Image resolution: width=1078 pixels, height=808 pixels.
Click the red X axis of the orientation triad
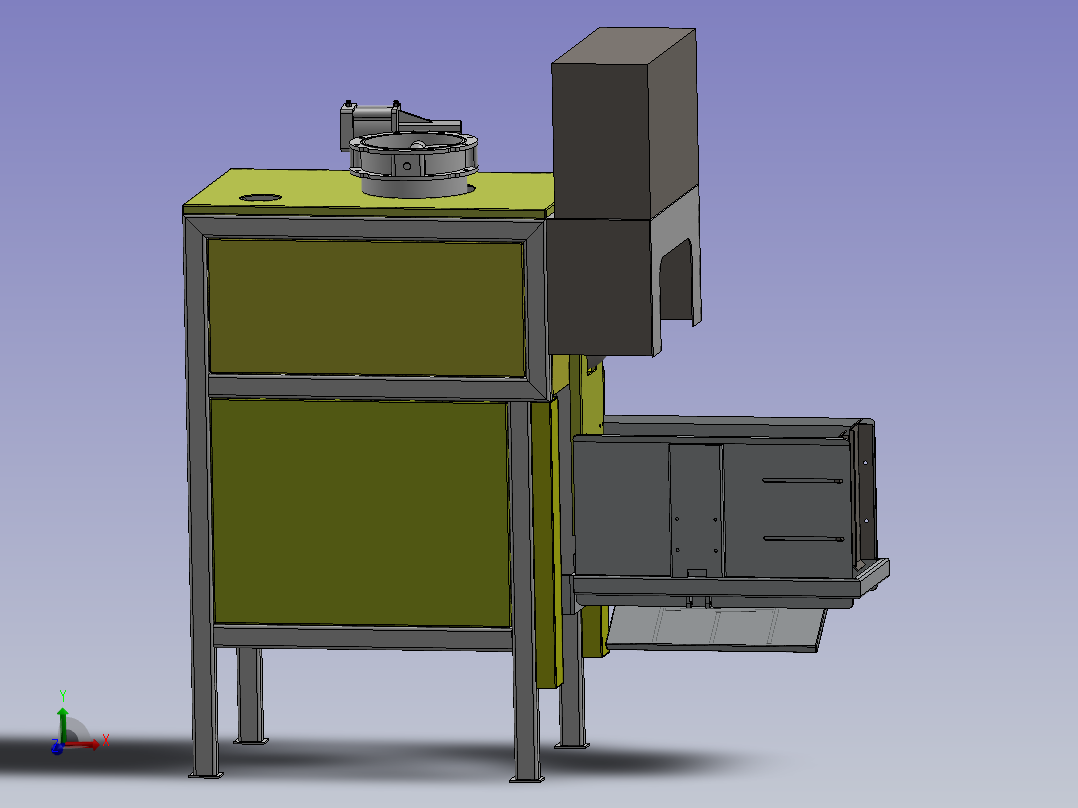84,744
